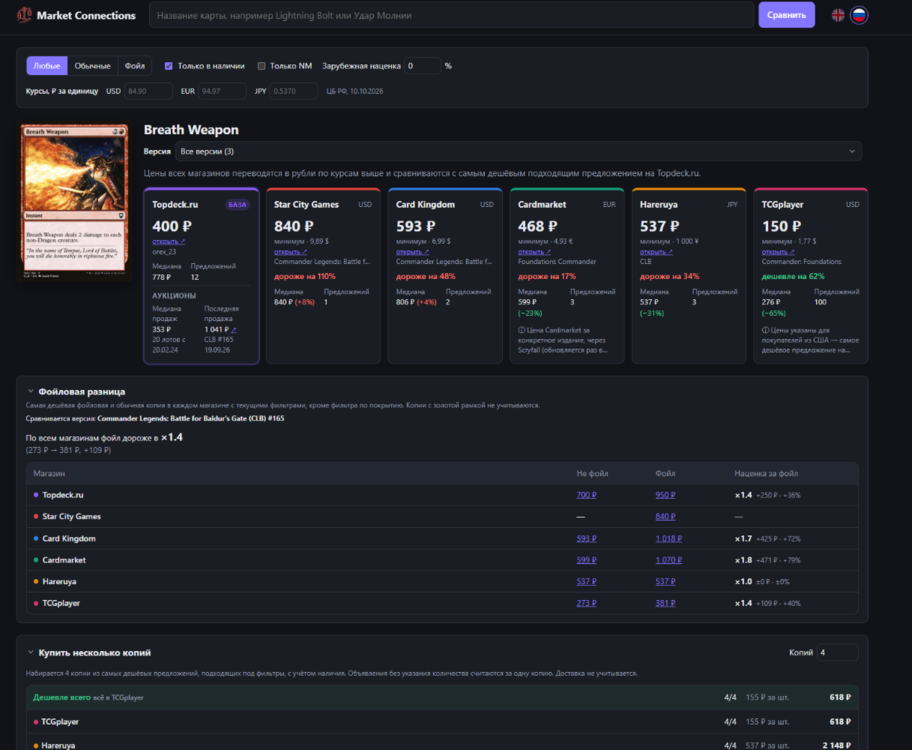Open the Cardmarket offer link
The width and height of the screenshot is (912, 750).
(535, 252)
